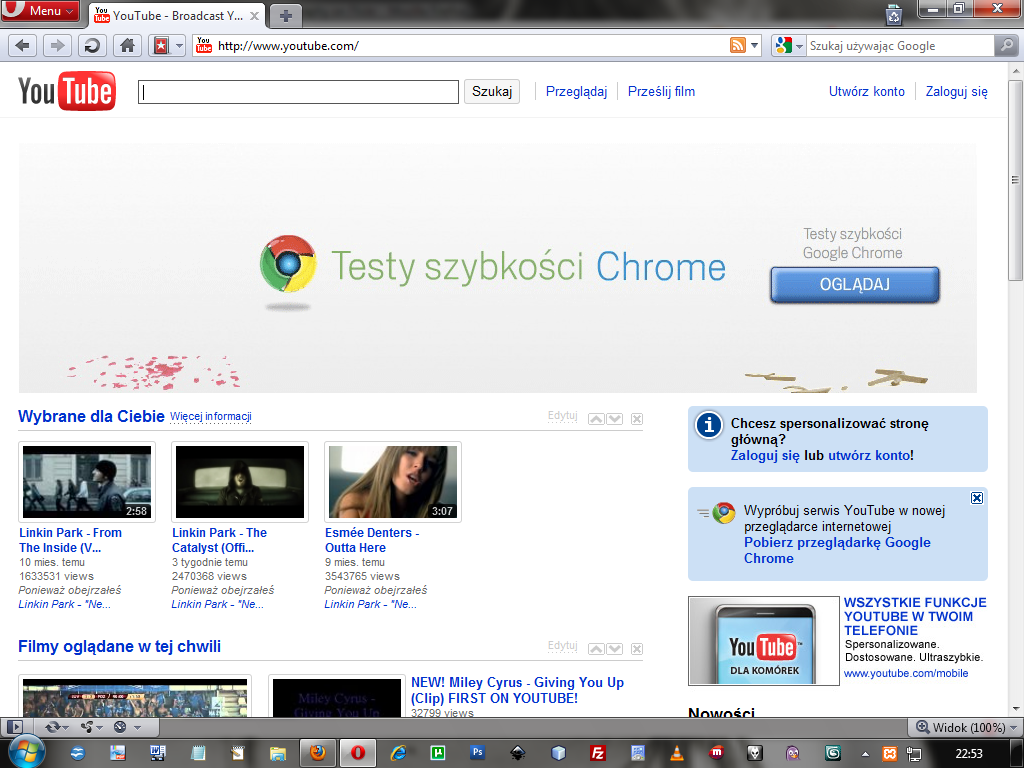
Task: Move the Wybrane dla Ciebie section down
Action: [615, 419]
